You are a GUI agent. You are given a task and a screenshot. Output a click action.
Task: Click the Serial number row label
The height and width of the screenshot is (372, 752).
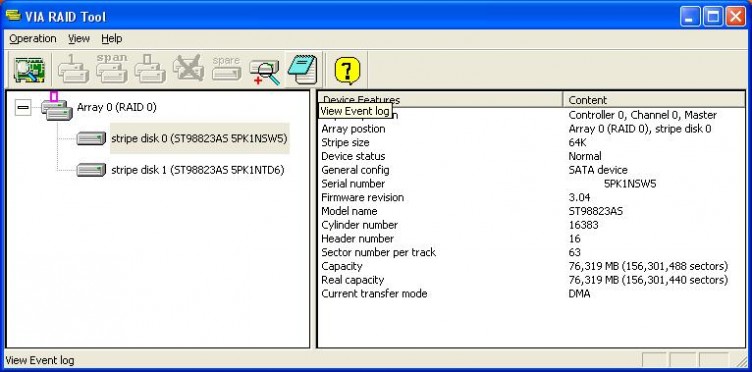coord(353,184)
